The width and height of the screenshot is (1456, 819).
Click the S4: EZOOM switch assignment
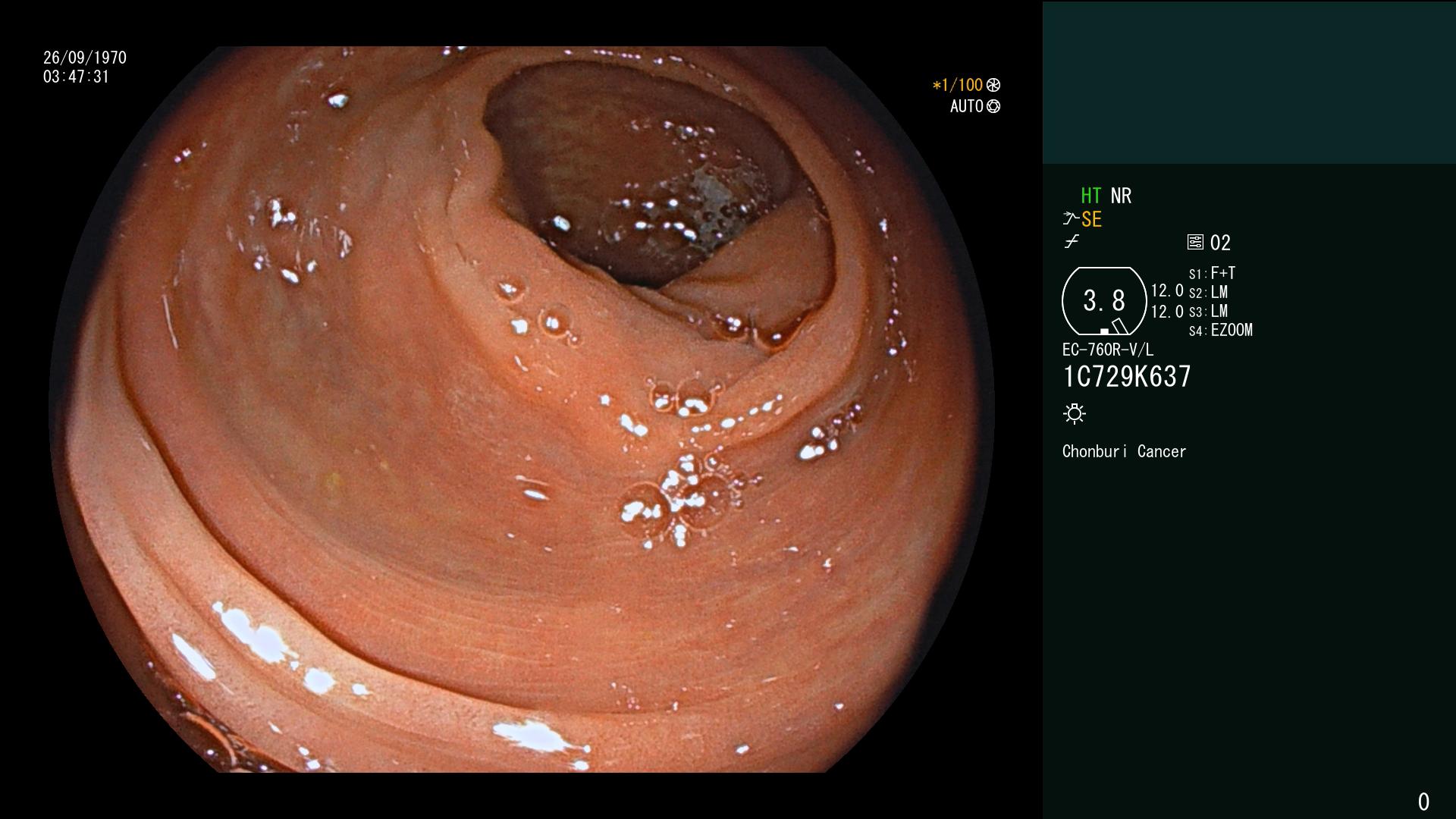1221,330
